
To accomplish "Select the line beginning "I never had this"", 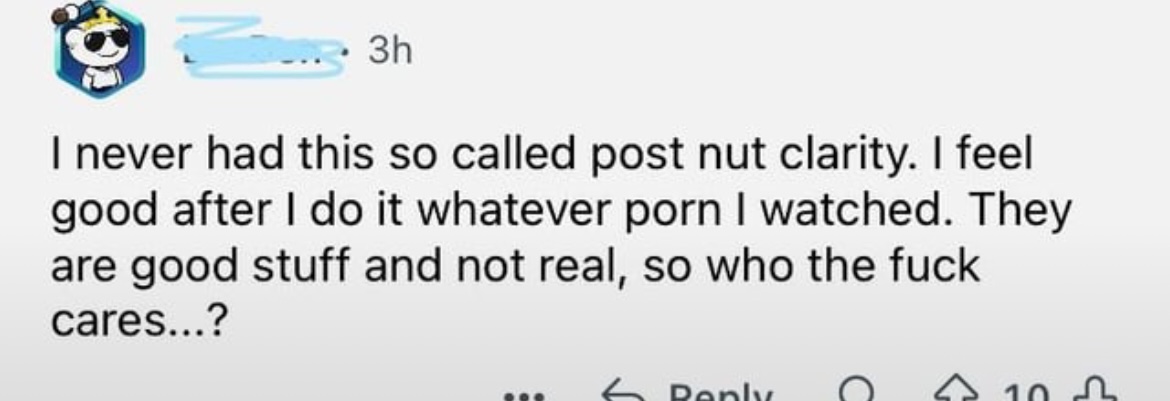I will point(542,157).
